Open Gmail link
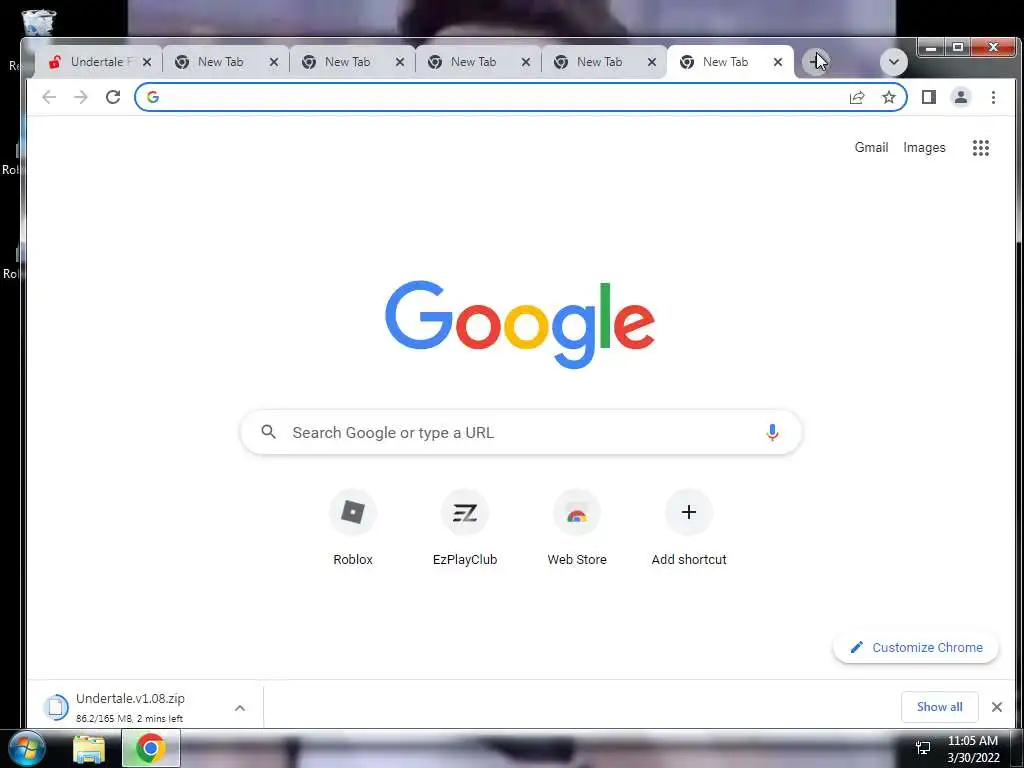Viewport: 1024px width, 768px height. tap(871, 148)
